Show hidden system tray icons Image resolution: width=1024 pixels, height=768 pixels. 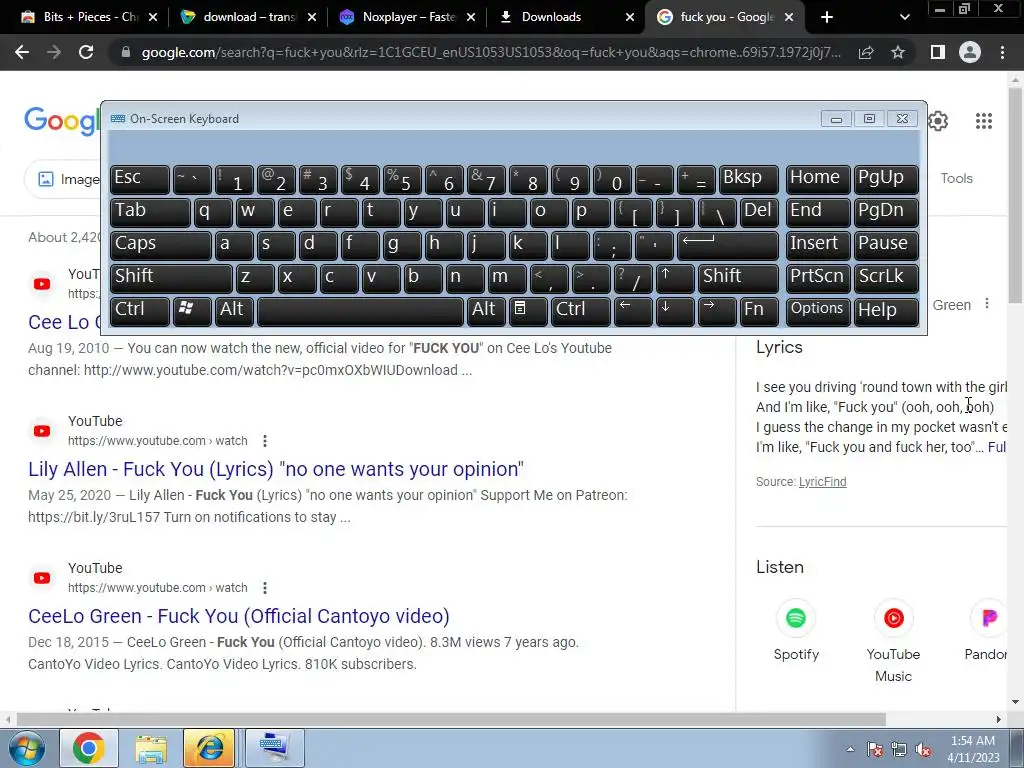[x=850, y=749]
